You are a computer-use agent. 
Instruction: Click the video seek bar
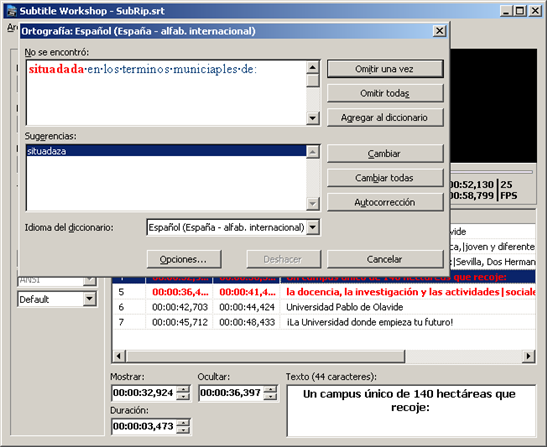[x=491, y=172]
